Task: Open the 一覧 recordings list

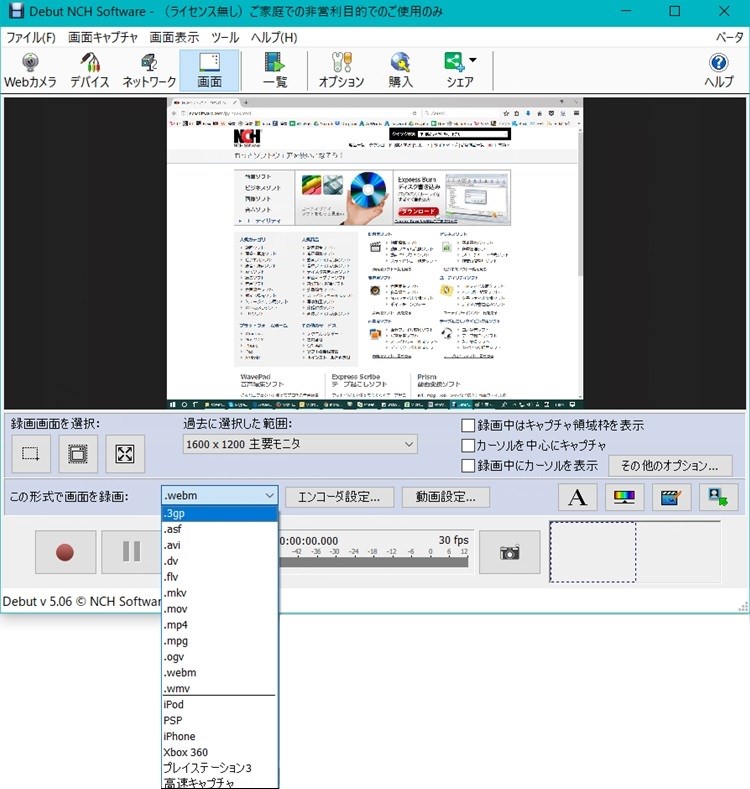Action: [x=275, y=70]
